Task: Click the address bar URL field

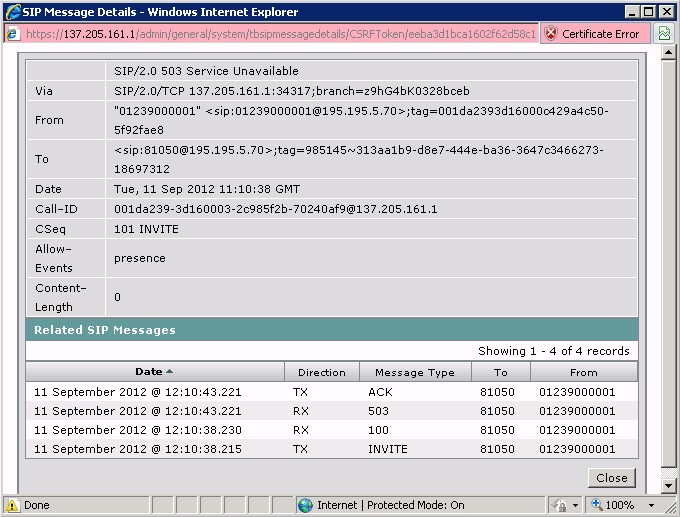Action: (281, 34)
